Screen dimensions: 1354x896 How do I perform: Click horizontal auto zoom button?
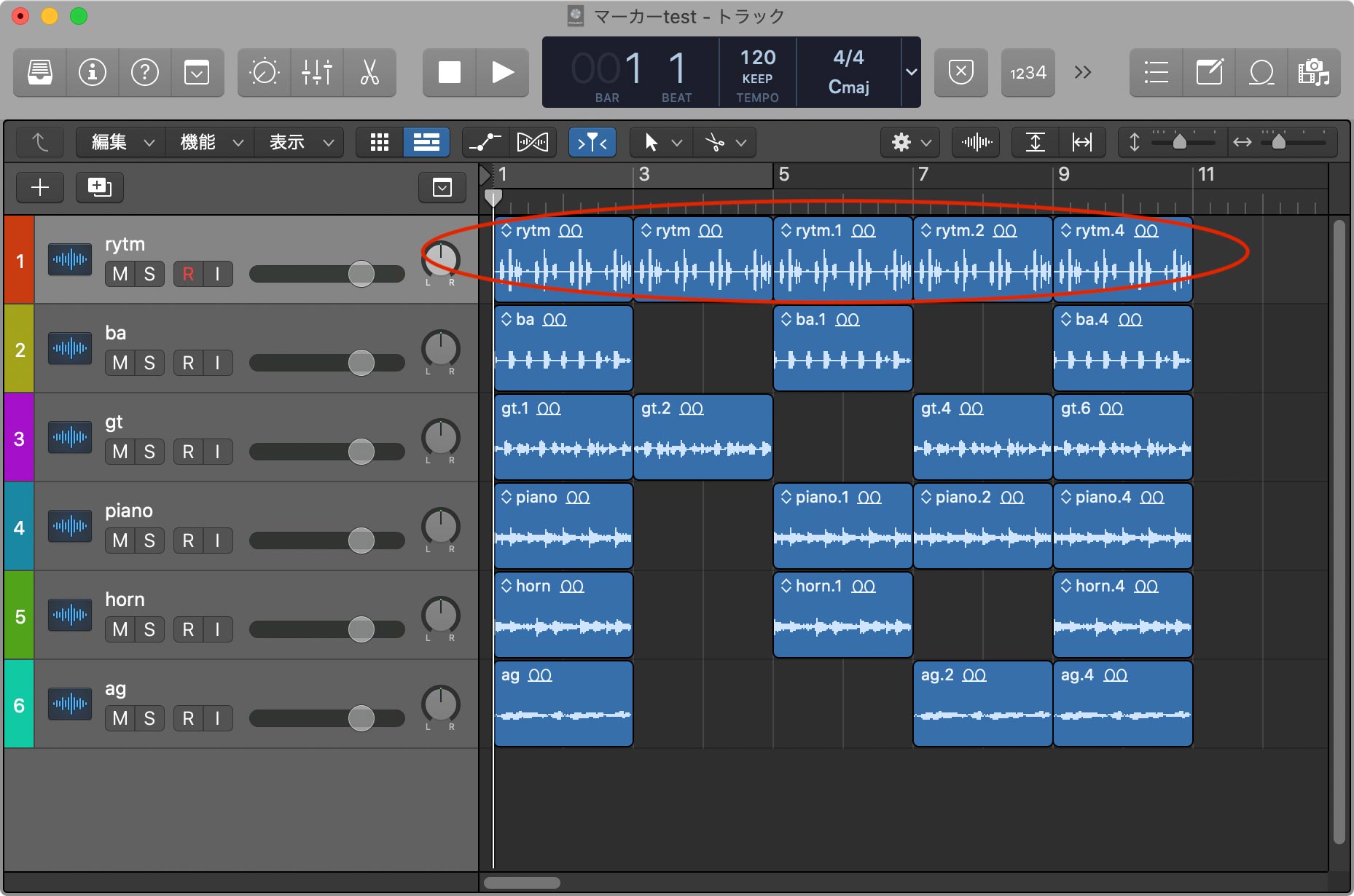(1082, 142)
